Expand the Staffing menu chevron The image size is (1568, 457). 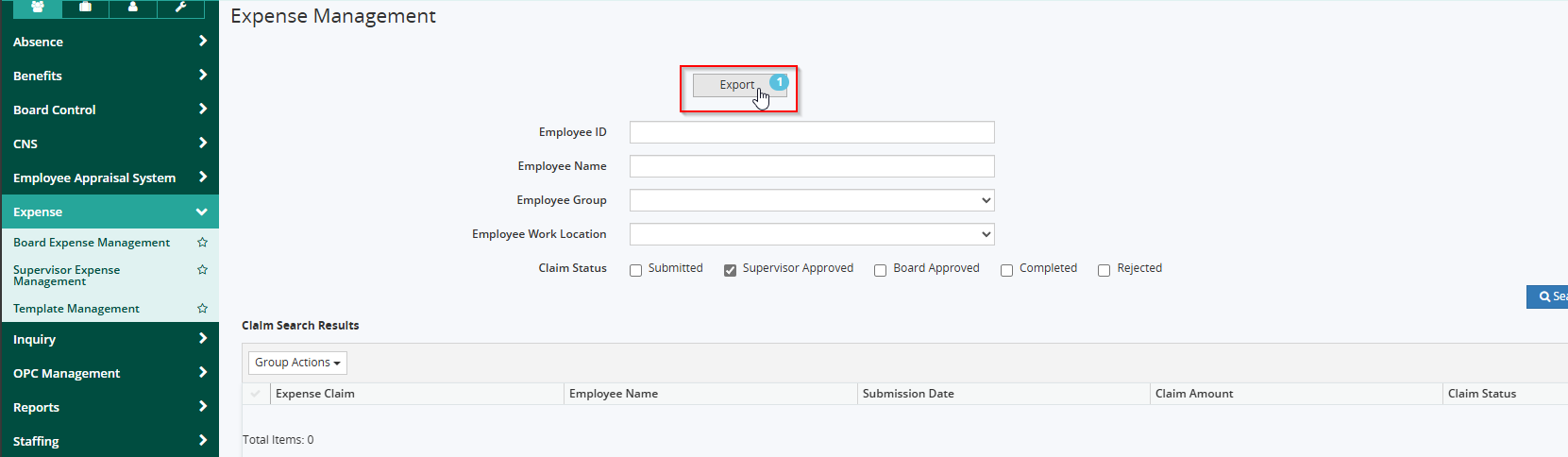pyautogui.click(x=202, y=440)
